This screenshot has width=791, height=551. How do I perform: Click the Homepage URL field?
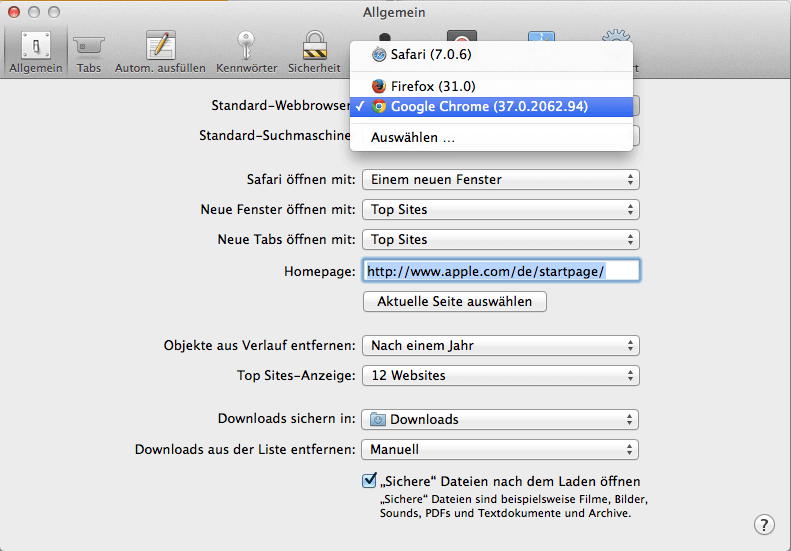click(x=501, y=271)
